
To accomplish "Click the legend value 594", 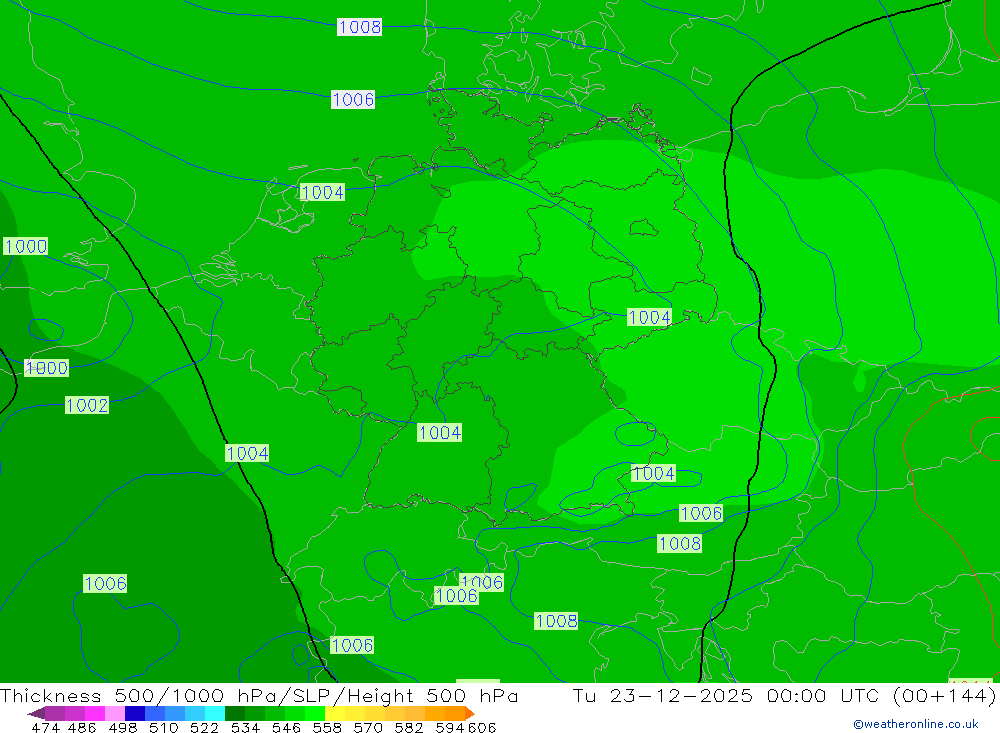I will click(450, 727).
